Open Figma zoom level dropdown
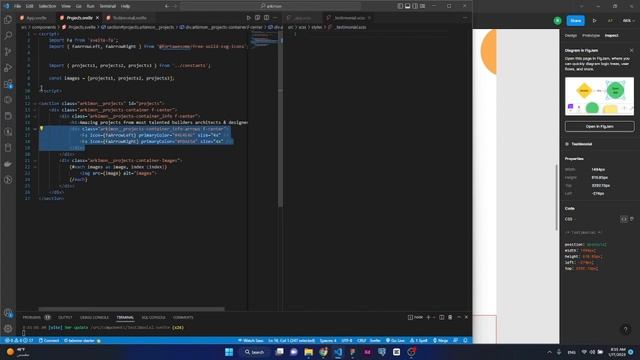Viewport: 640px width, 360px height. (x=628, y=20)
